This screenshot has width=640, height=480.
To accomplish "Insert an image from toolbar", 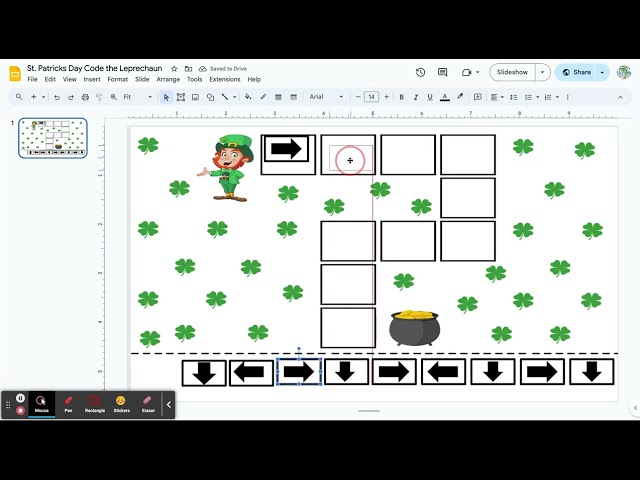I will click(195, 97).
